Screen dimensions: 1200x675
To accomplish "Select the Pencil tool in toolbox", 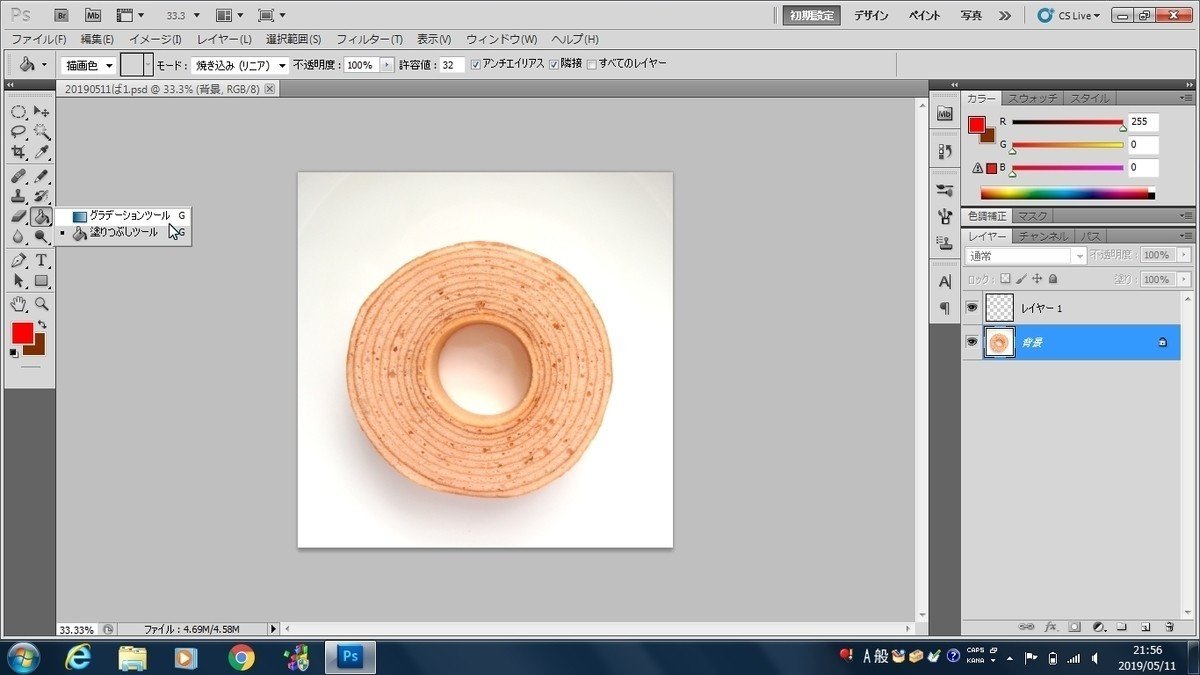I will pos(41,176).
